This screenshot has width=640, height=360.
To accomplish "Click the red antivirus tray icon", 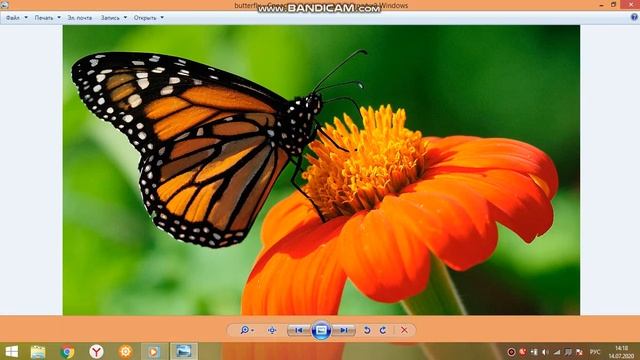I will coord(522,352).
